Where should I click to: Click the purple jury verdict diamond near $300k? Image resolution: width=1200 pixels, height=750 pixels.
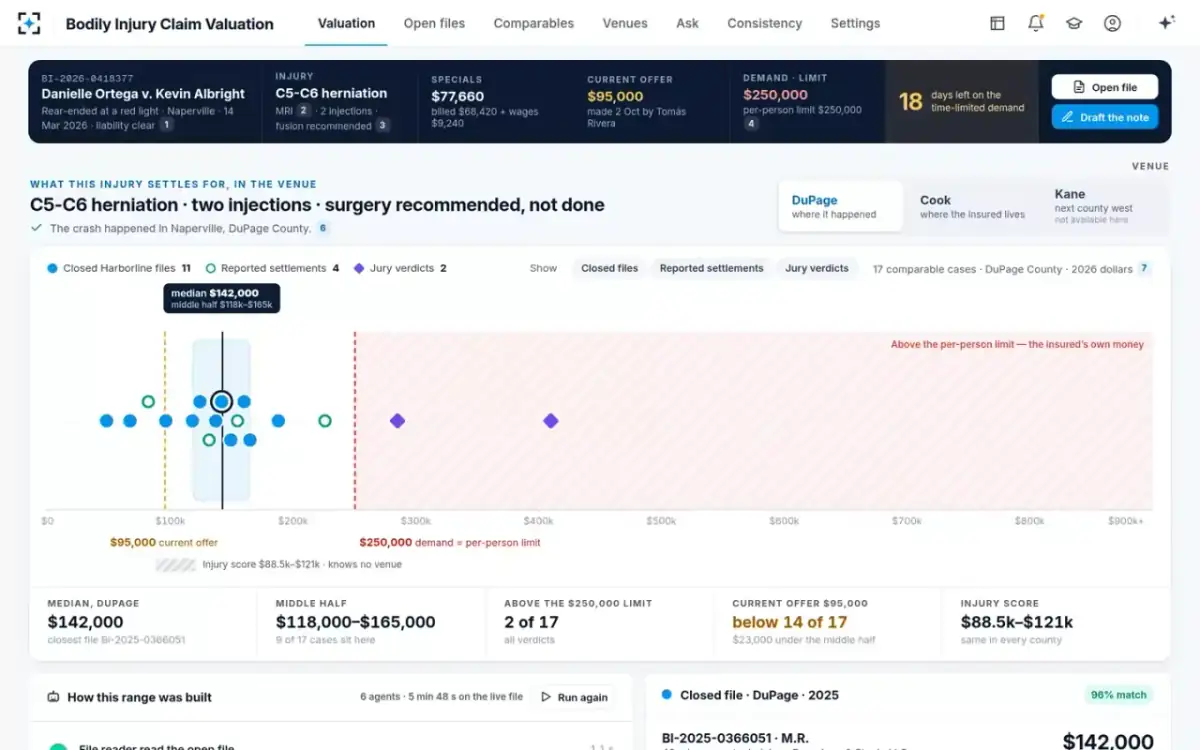(397, 421)
